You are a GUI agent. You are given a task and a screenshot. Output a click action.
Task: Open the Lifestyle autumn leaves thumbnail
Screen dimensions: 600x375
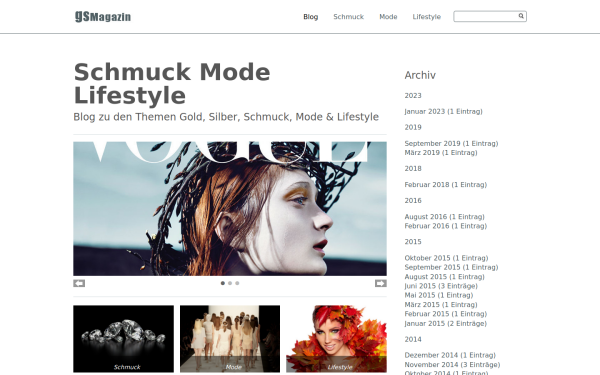click(x=336, y=339)
